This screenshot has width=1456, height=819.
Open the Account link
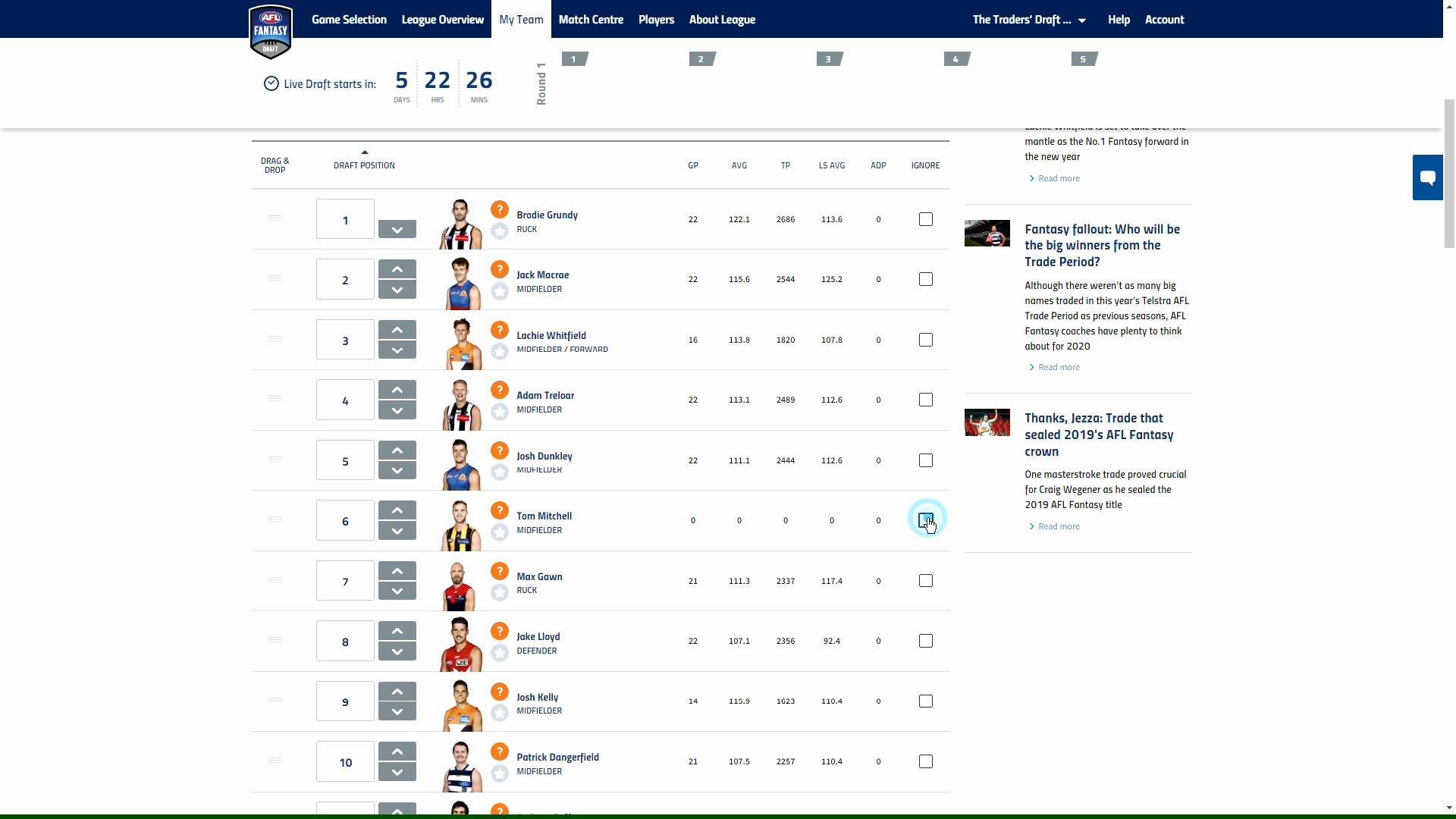point(1164,20)
